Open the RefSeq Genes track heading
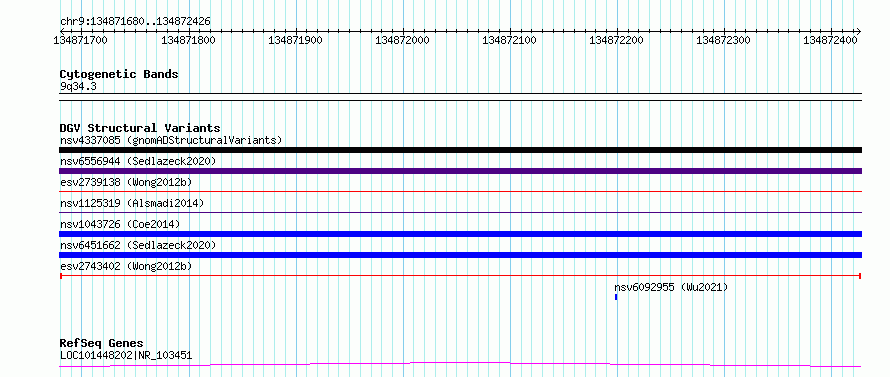 tap(102, 344)
